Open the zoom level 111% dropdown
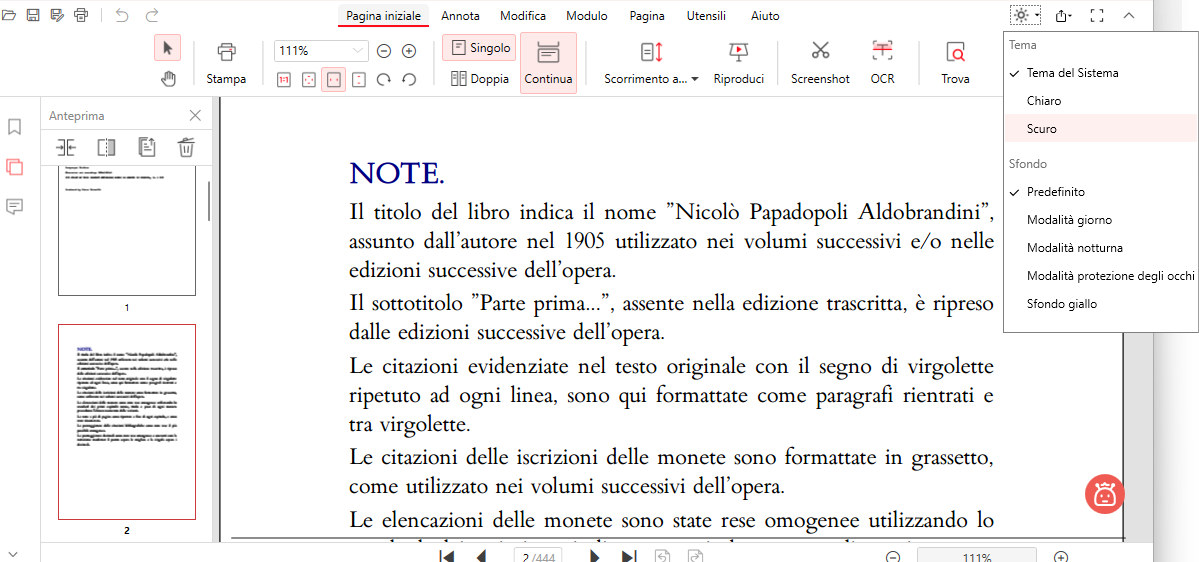1199x562 pixels. pyautogui.click(x=358, y=51)
